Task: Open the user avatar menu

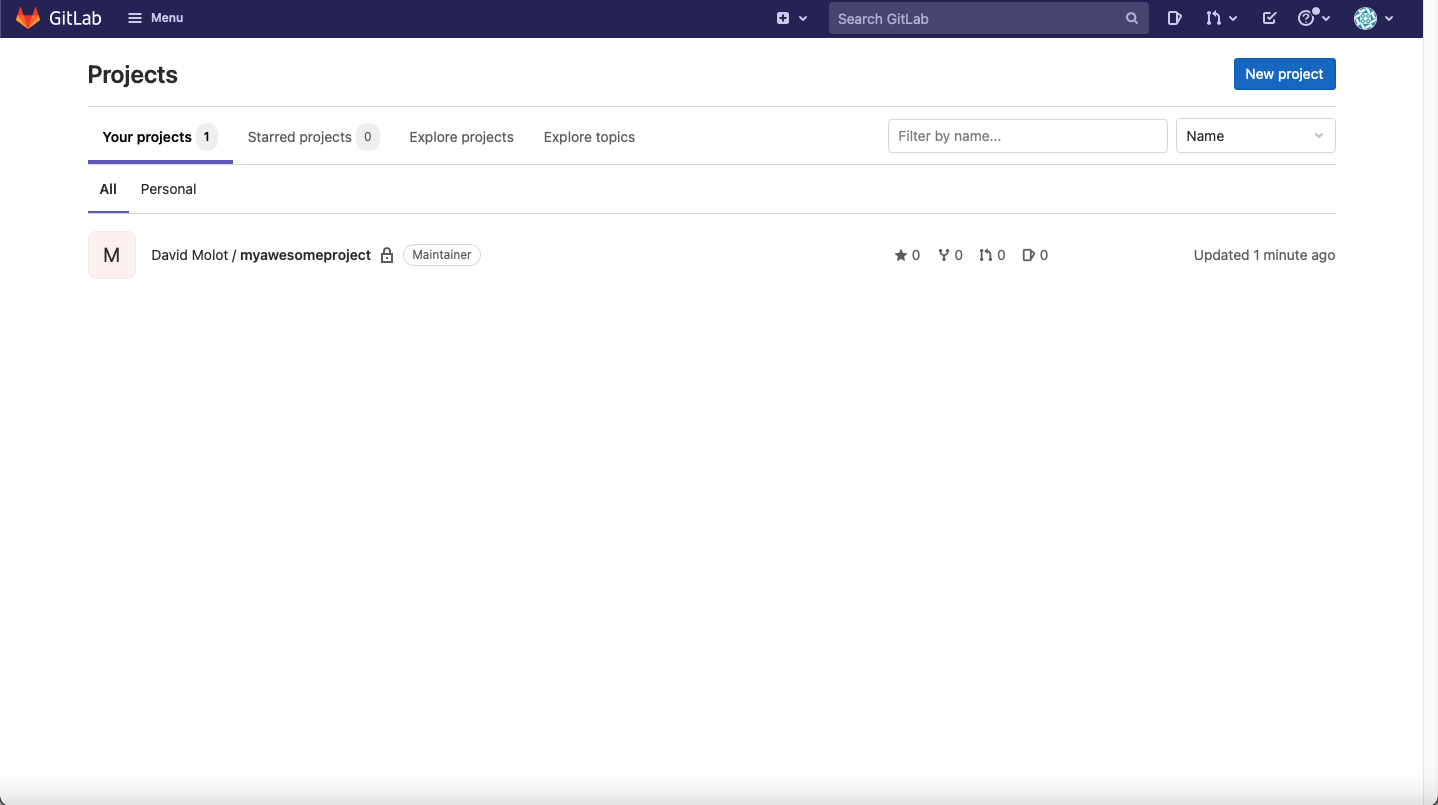Action: (x=1373, y=18)
